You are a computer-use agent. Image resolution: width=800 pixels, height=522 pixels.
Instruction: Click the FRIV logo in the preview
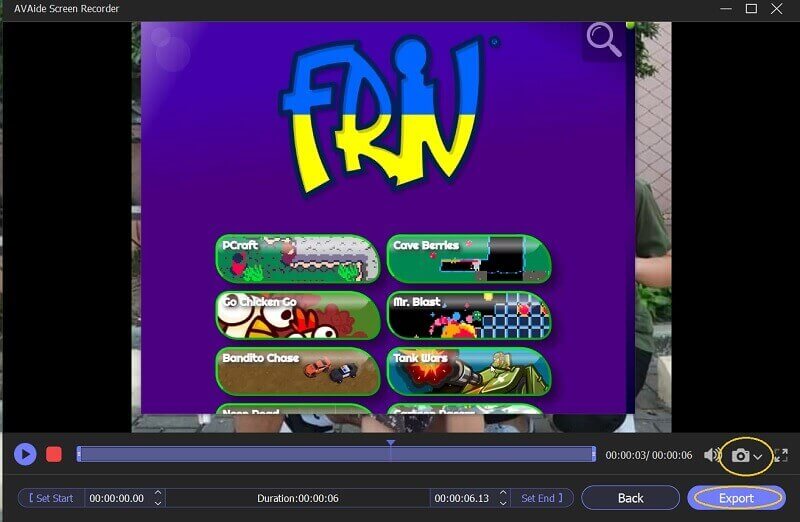coord(382,116)
